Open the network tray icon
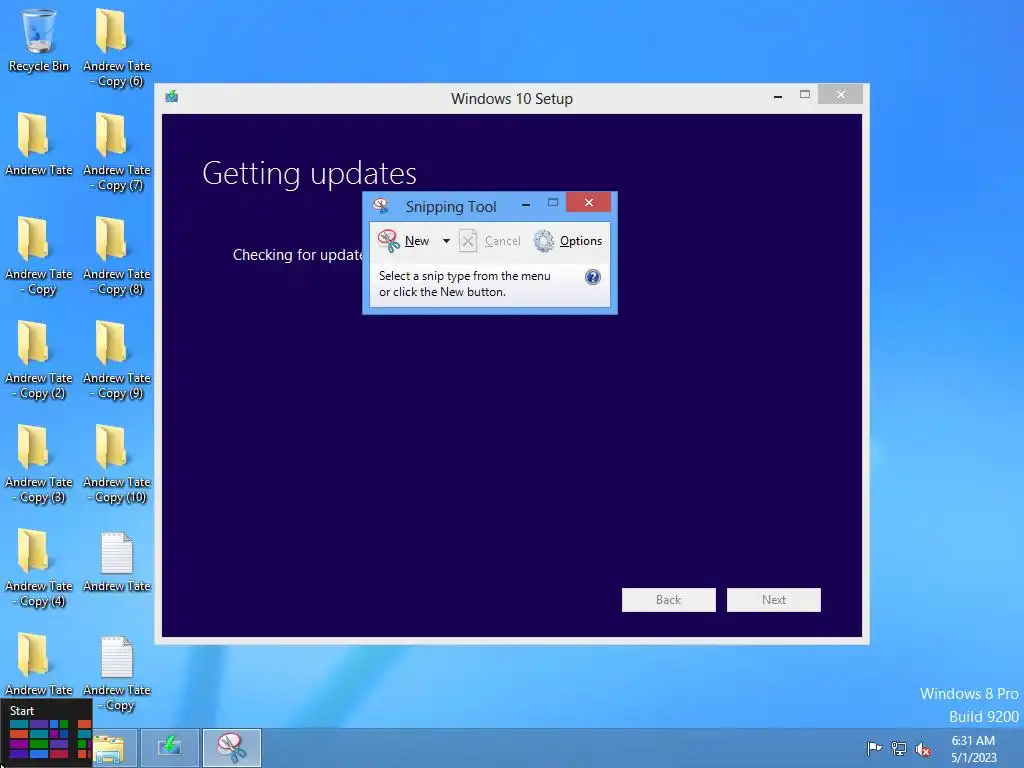Image resolution: width=1024 pixels, height=768 pixels. coord(899,749)
